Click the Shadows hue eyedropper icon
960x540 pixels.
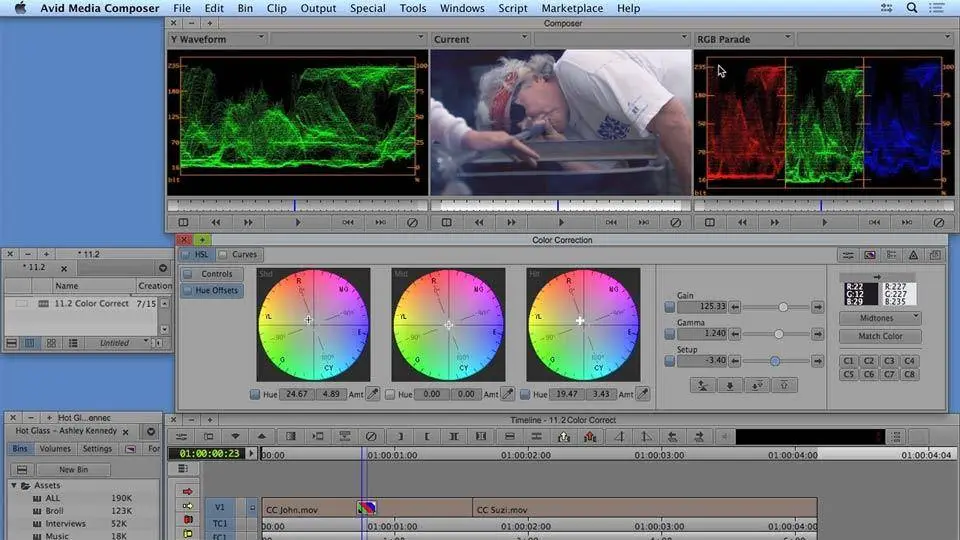click(372, 394)
